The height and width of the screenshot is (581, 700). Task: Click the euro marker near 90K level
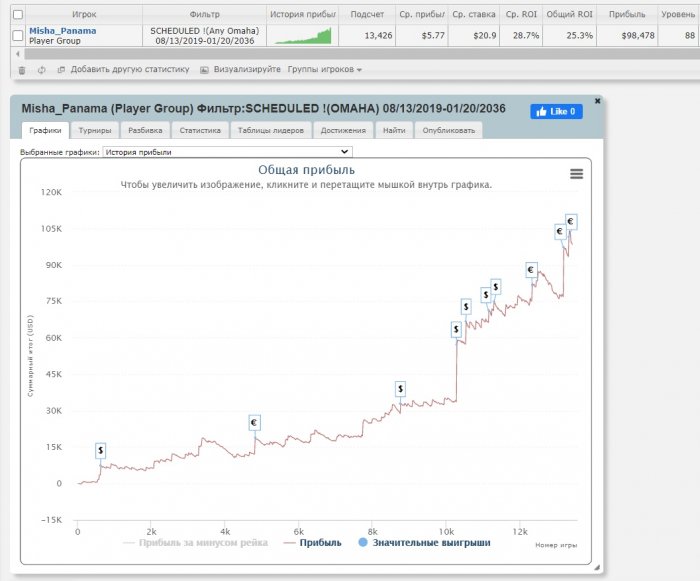point(531,270)
